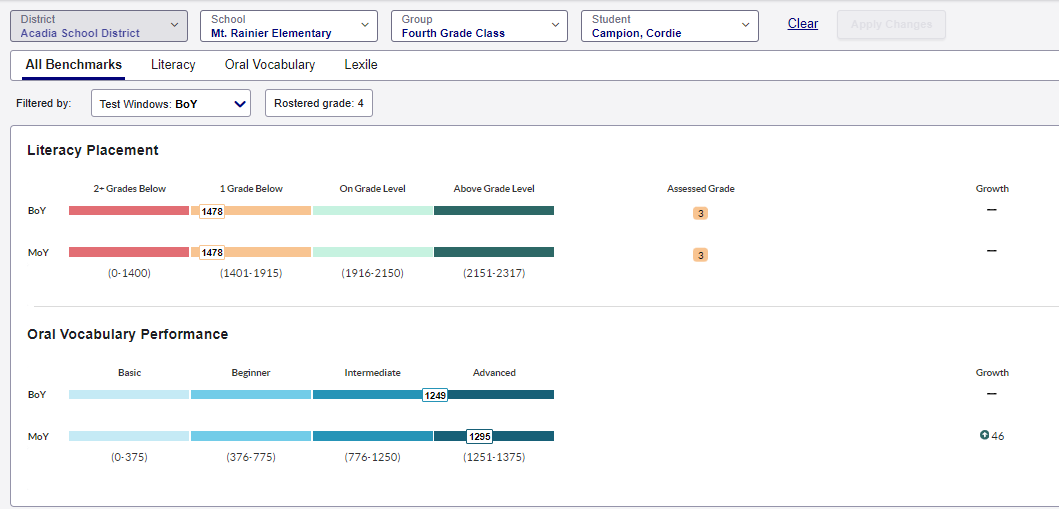This screenshot has height=509, width=1059.
Task: Open the School dropdown for Mt. Rainier Elementary
Action: 288,26
